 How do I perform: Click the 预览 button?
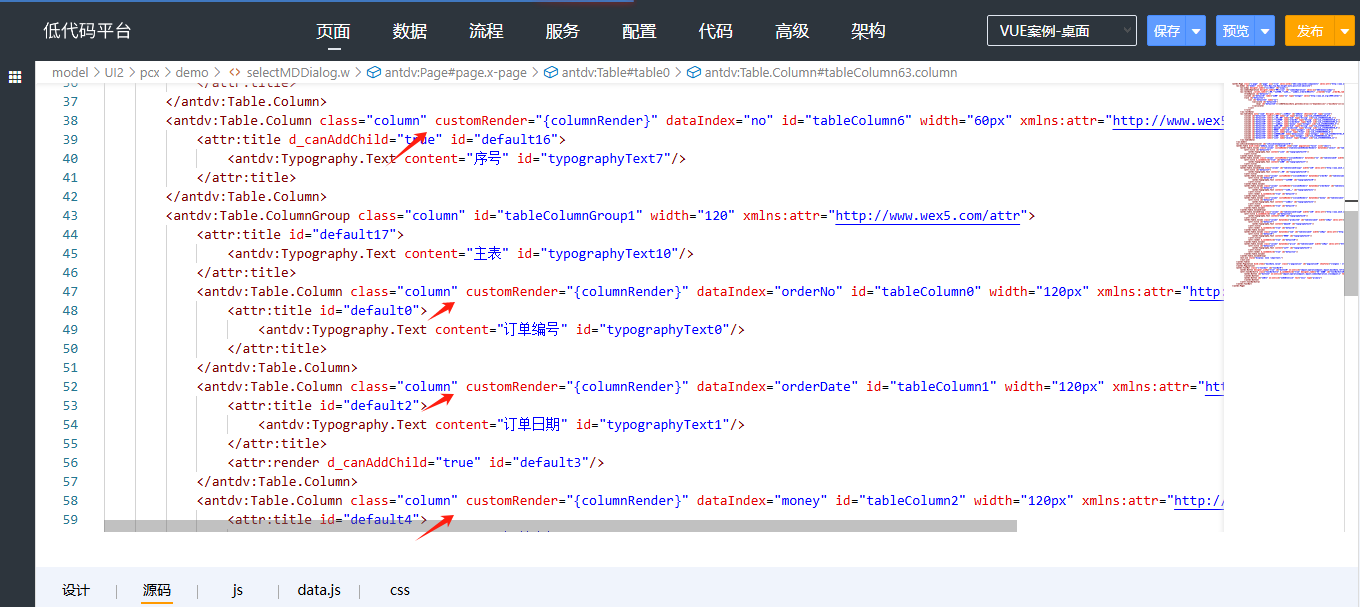pyautogui.click(x=1236, y=31)
